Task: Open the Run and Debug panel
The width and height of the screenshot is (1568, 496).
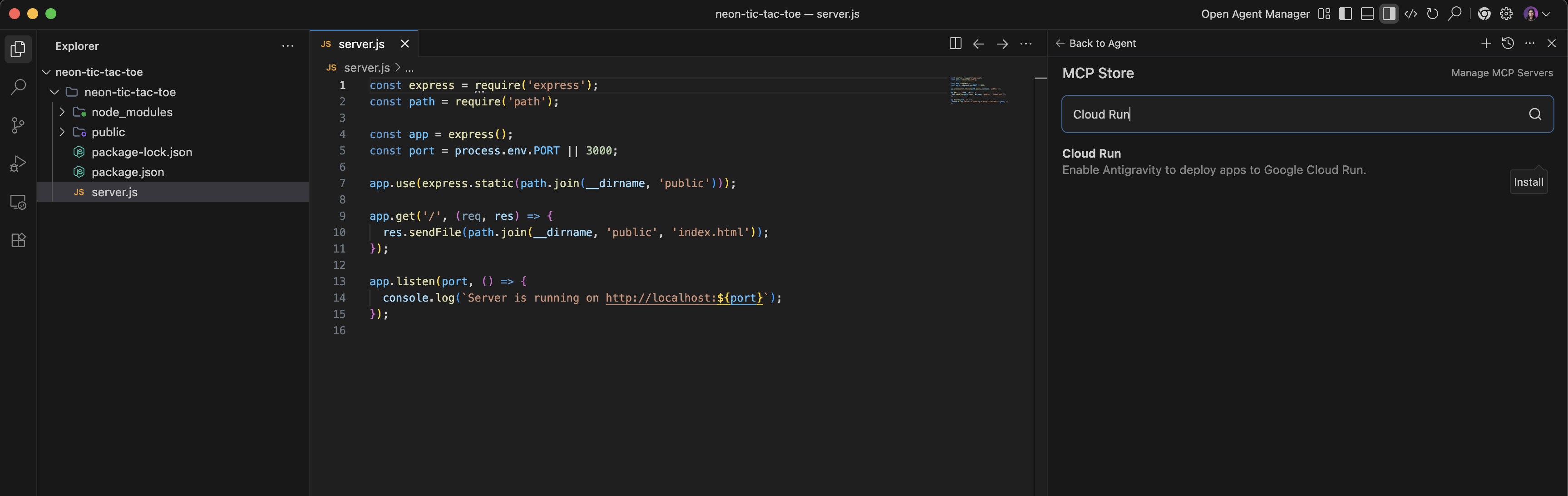Action: 18,163
